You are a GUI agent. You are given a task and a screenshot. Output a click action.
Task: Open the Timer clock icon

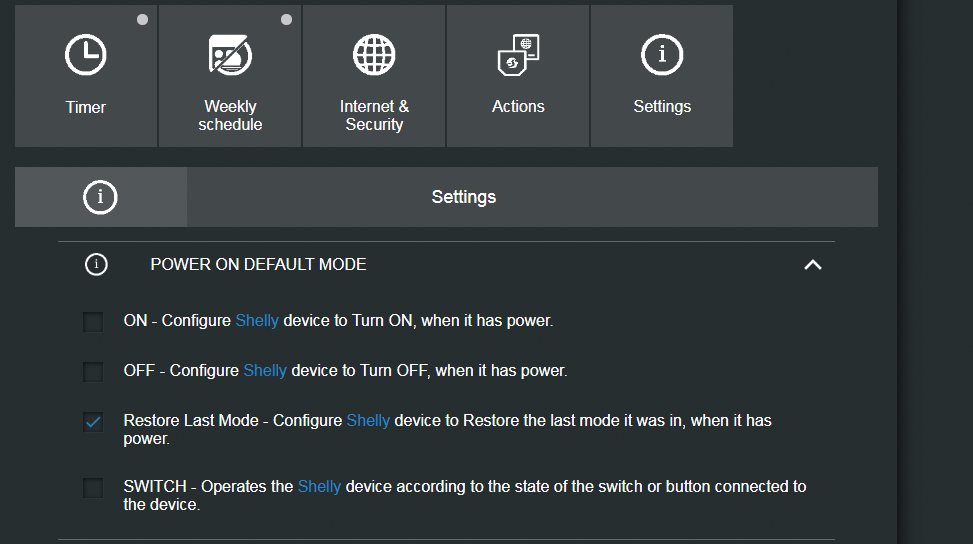pyautogui.click(x=86, y=55)
